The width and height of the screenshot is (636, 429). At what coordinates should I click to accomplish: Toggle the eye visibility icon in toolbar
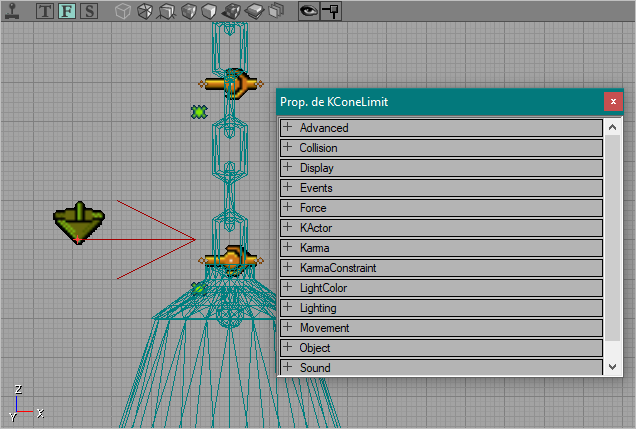309,11
